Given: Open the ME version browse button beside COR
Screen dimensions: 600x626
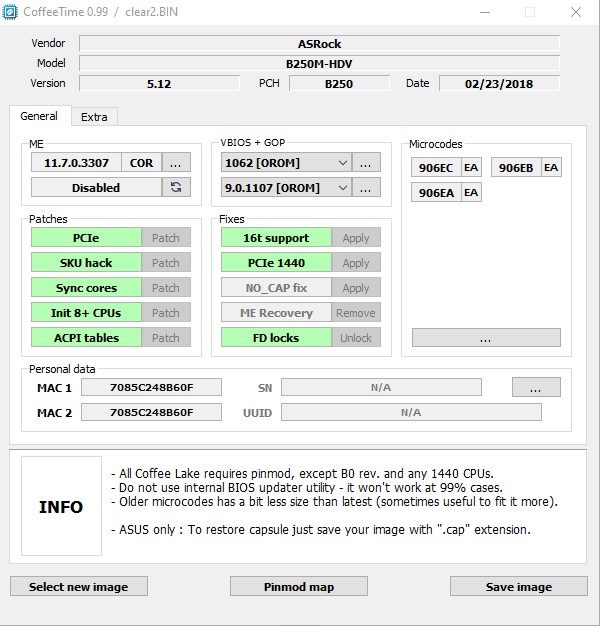Looking at the screenshot, I should [x=176, y=162].
